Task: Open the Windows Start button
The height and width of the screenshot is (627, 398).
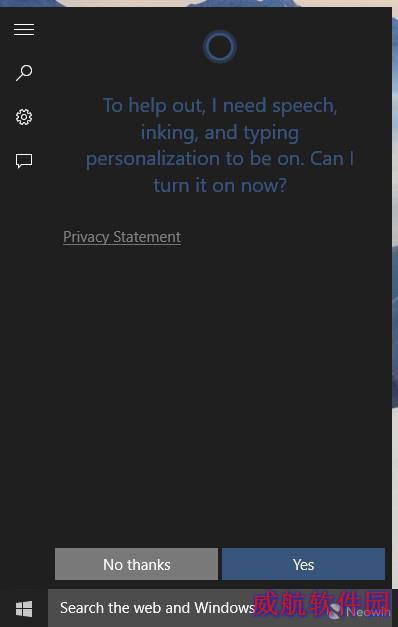Action: [24, 609]
